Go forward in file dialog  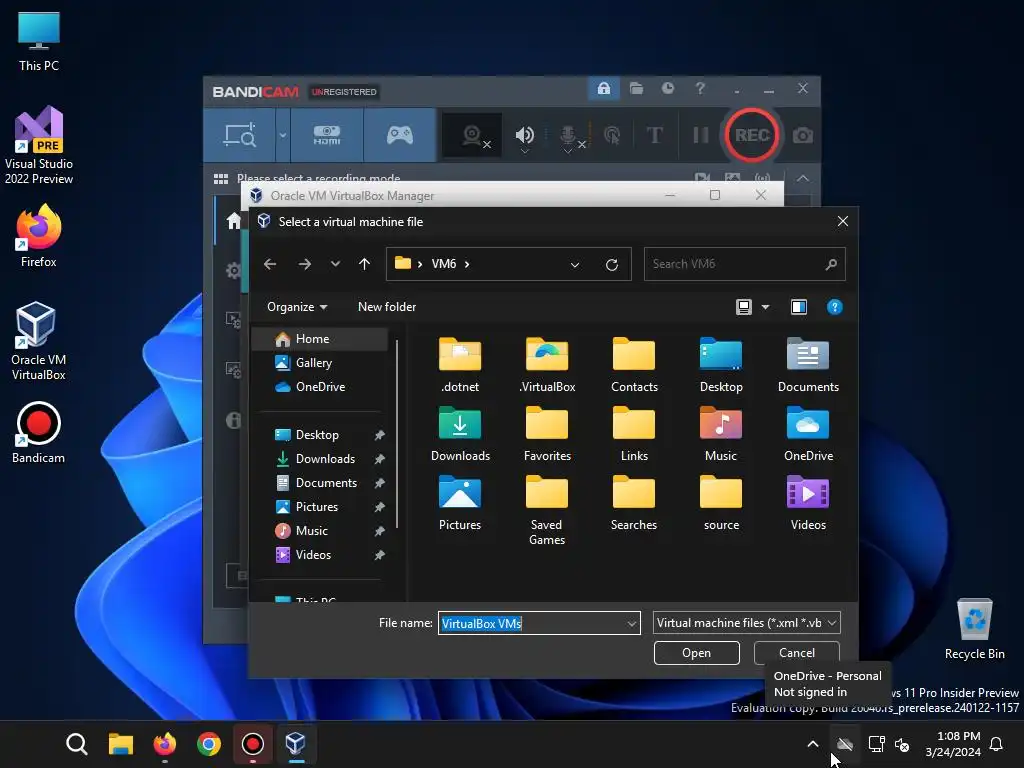click(304, 264)
